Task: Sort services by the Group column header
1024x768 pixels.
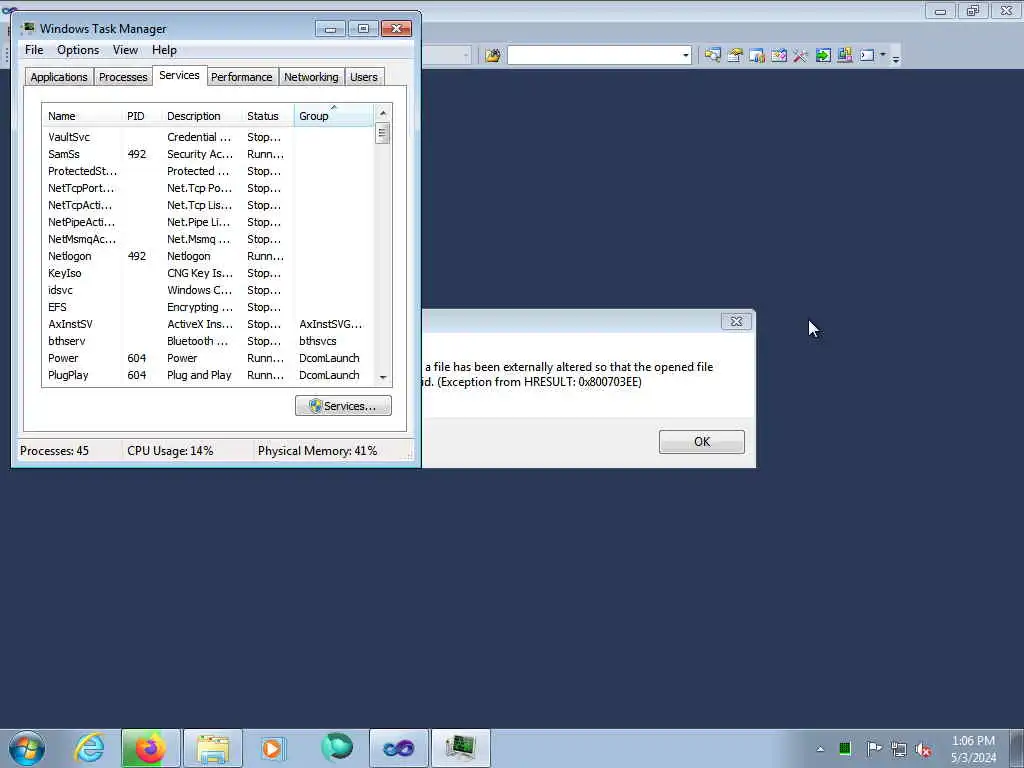Action: pos(333,116)
